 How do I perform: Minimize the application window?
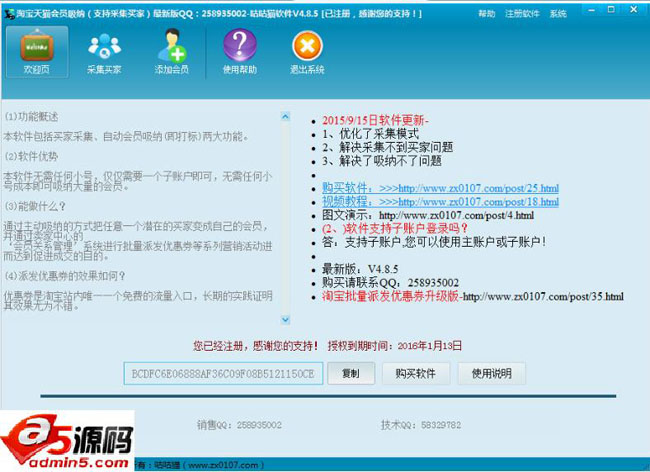592,10
